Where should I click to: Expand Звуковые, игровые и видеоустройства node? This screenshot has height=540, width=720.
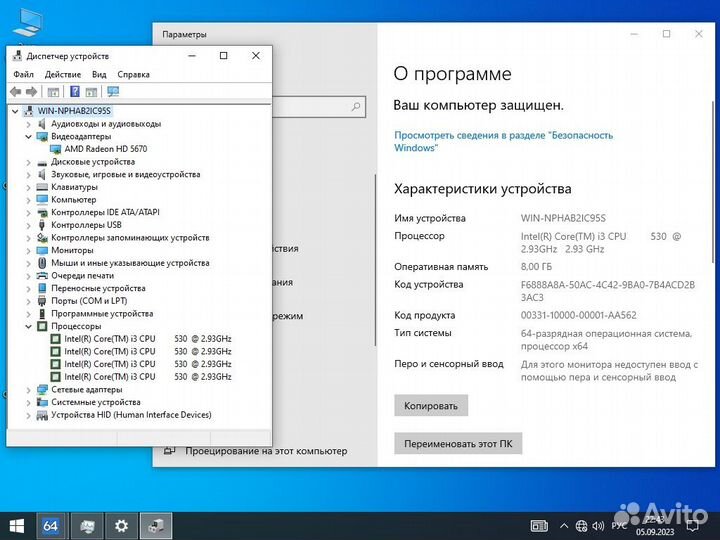[x=28, y=174]
